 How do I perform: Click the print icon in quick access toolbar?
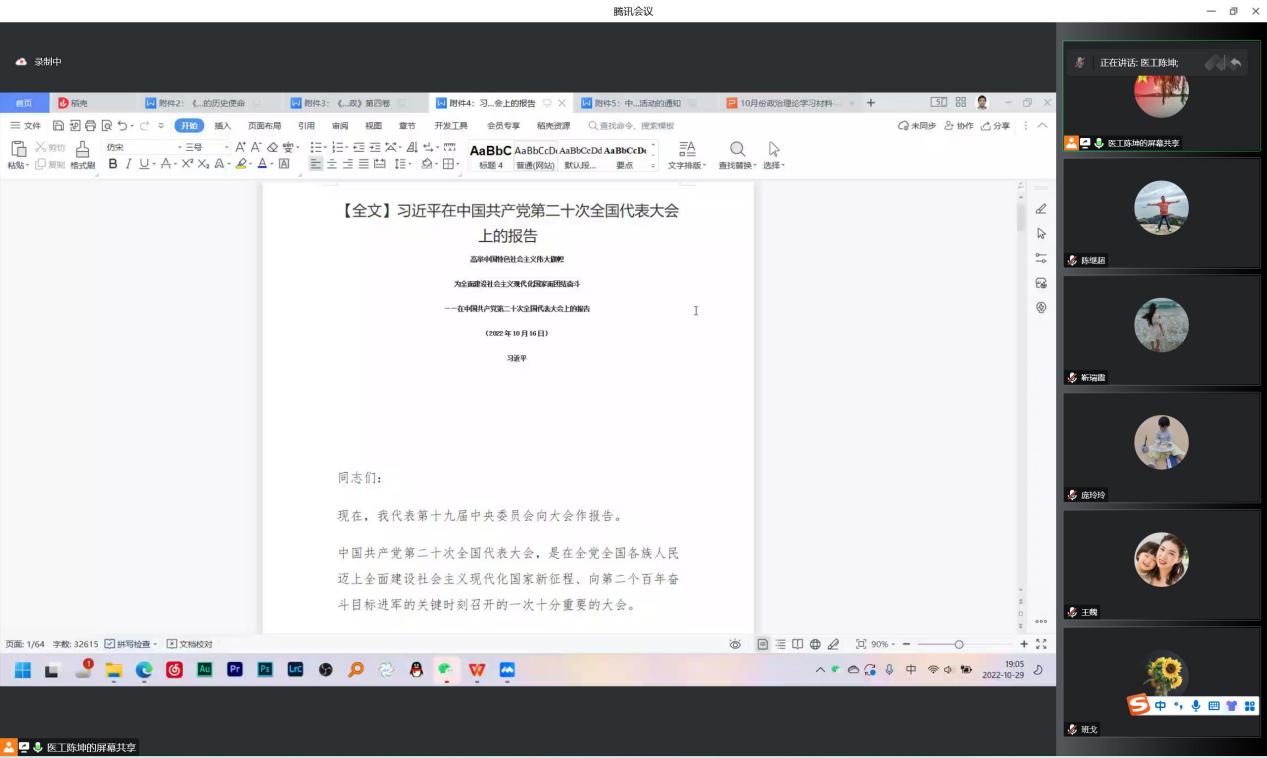point(90,126)
